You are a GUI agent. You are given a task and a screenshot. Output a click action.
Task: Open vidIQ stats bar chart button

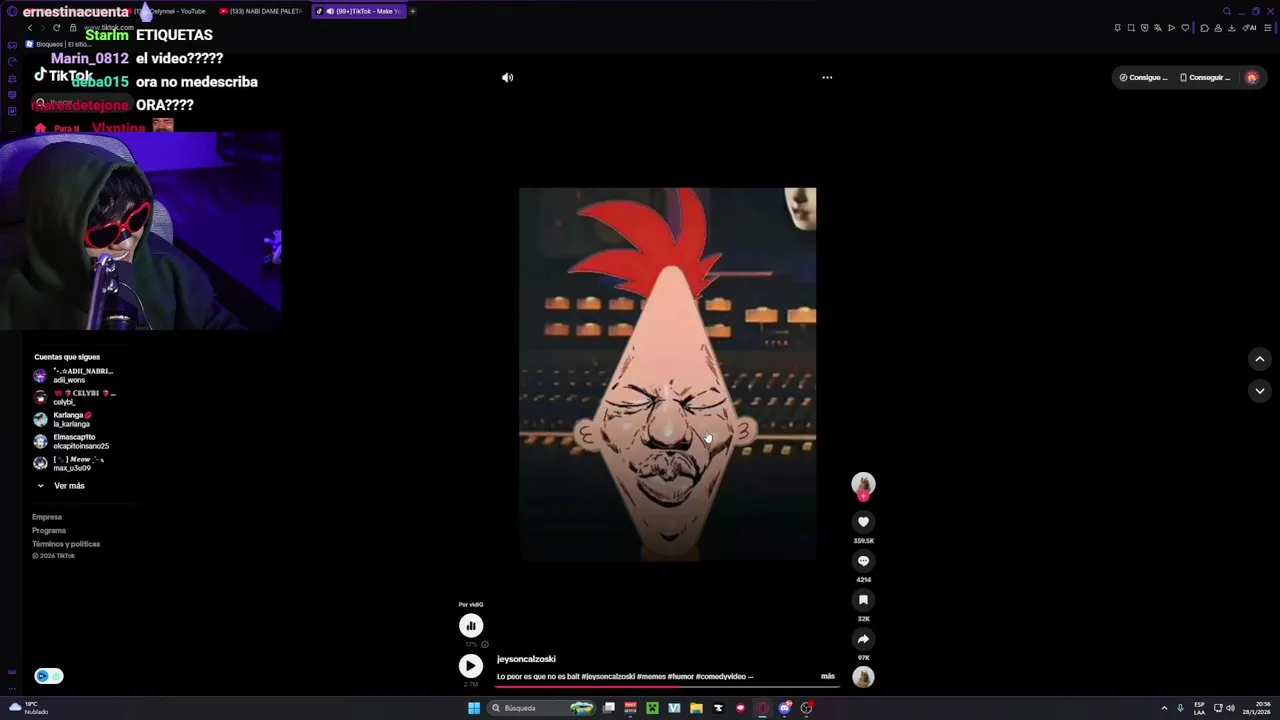471,626
